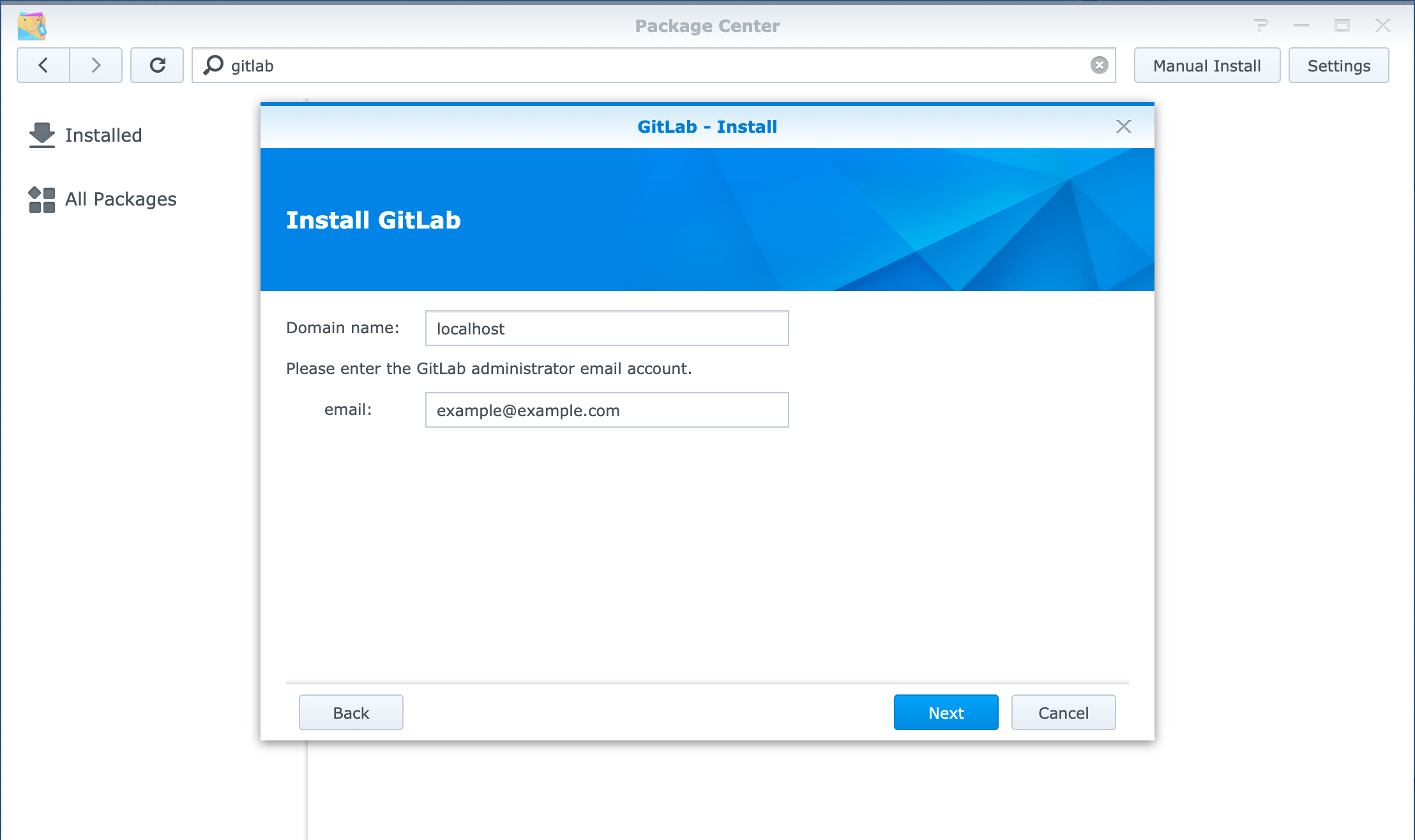Click the search magnifier icon
The width and height of the screenshot is (1415, 840).
pos(213,65)
